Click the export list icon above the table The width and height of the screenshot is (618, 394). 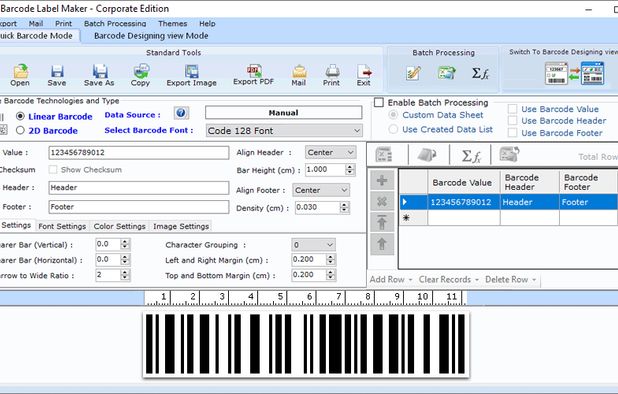[509, 154]
